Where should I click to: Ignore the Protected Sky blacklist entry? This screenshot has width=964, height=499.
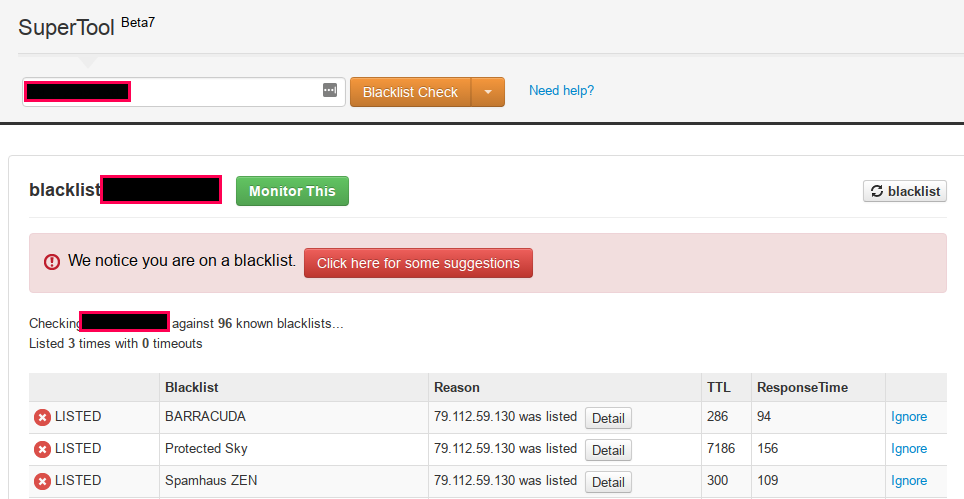coord(909,449)
